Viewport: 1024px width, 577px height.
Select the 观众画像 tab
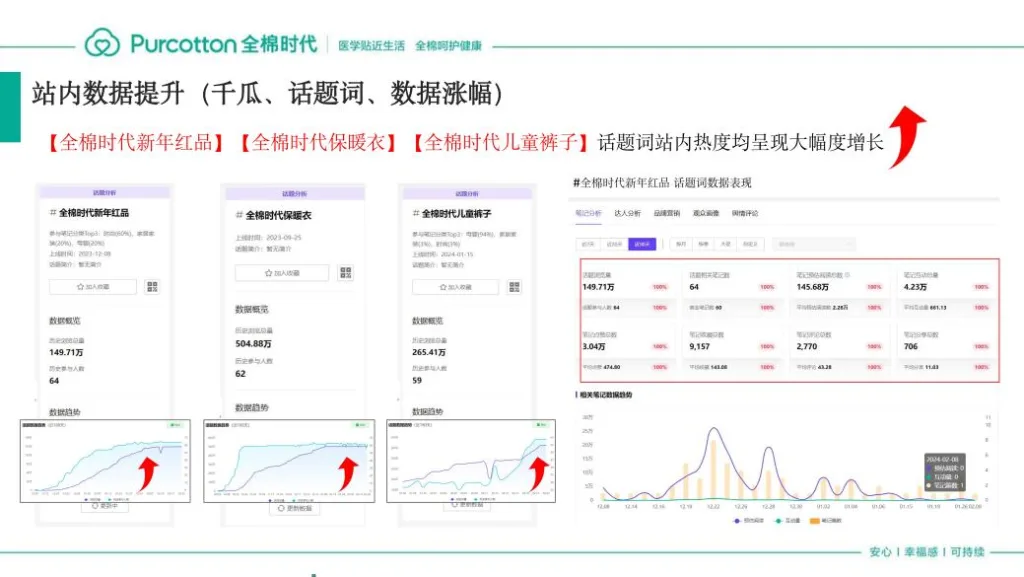(x=706, y=213)
